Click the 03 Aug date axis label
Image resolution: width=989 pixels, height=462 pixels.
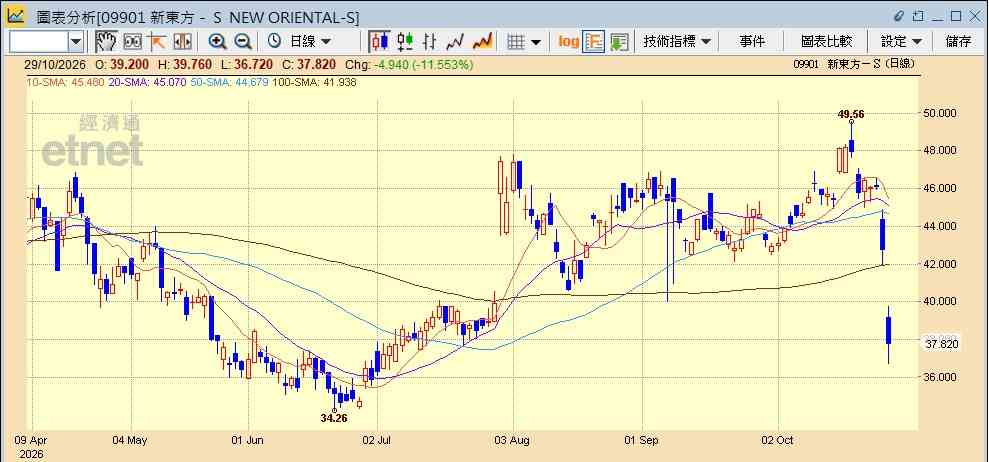click(x=512, y=440)
